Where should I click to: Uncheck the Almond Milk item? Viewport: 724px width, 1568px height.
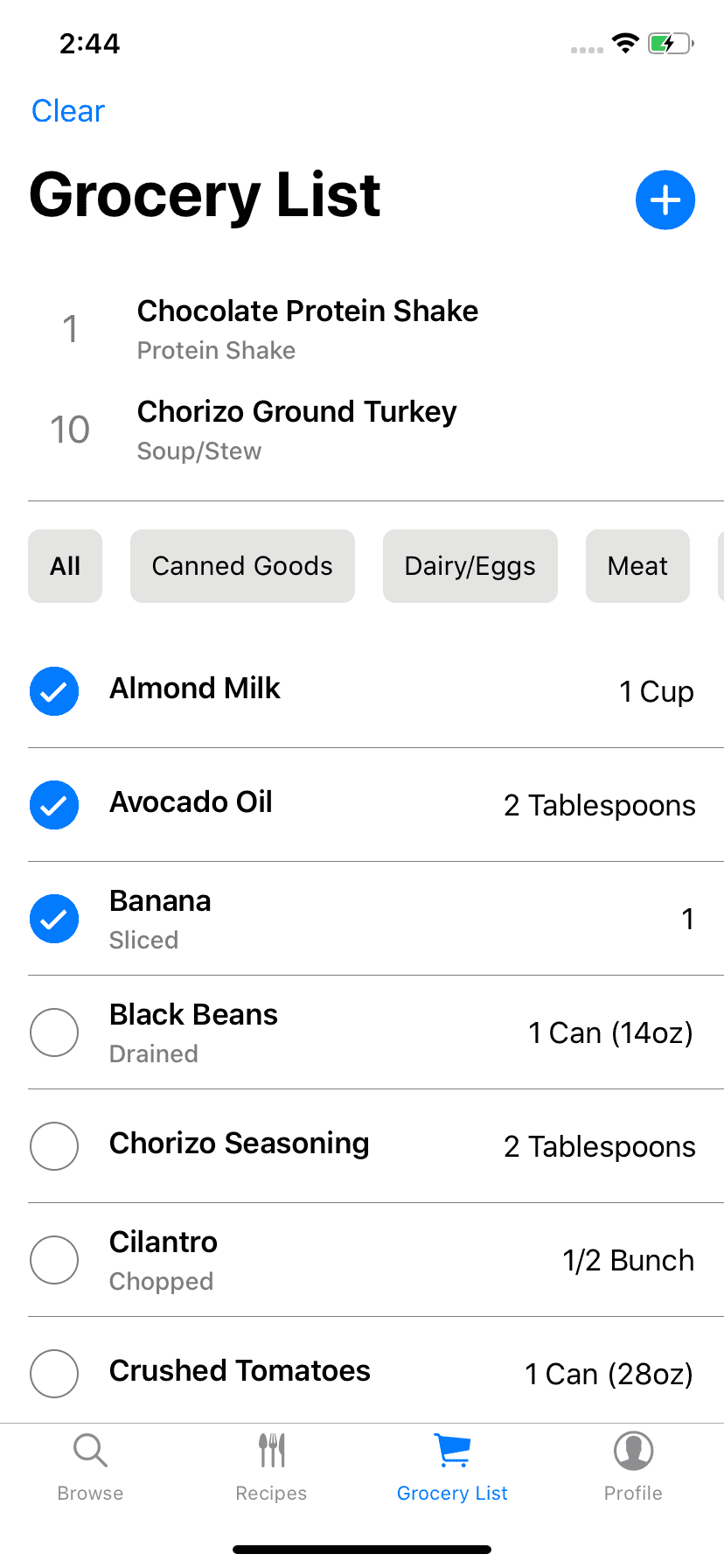point(54,691)
